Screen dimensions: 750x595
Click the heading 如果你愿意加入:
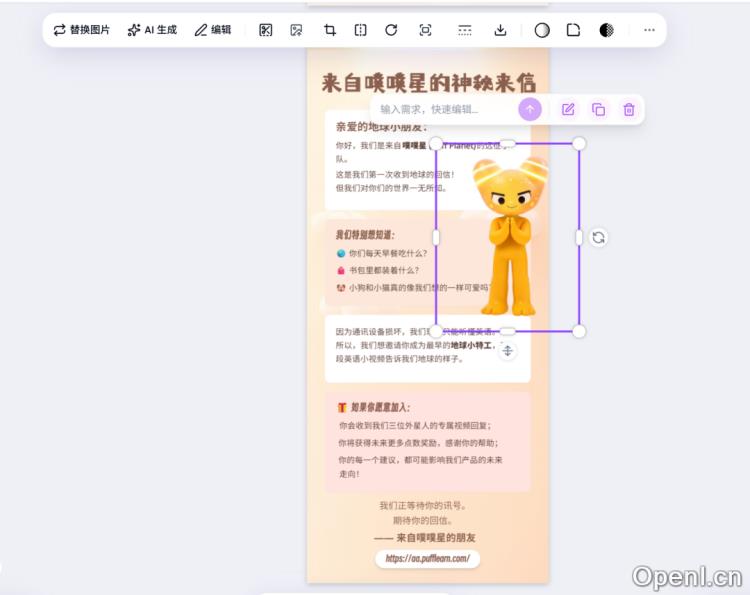[380, 407]
